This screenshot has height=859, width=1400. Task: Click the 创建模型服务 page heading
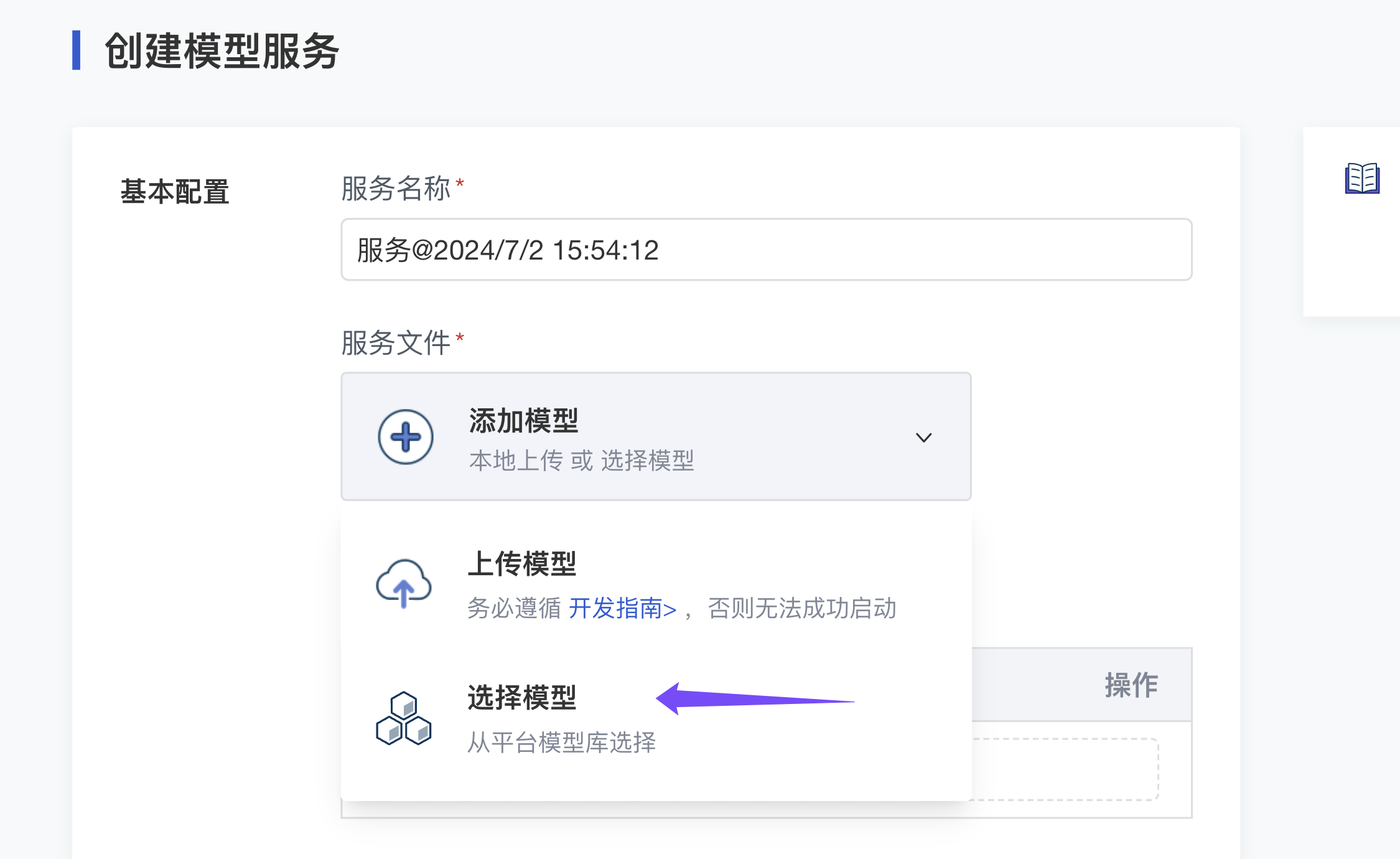tap(222, 51)
